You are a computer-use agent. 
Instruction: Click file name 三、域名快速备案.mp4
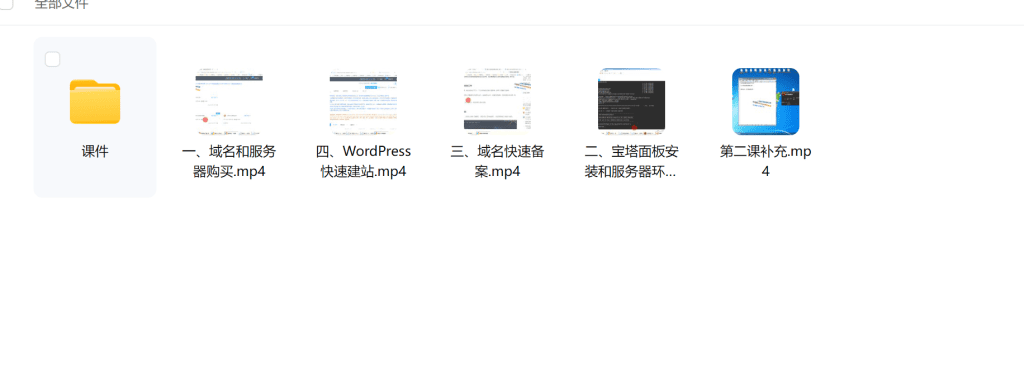[x=498, y=162]
